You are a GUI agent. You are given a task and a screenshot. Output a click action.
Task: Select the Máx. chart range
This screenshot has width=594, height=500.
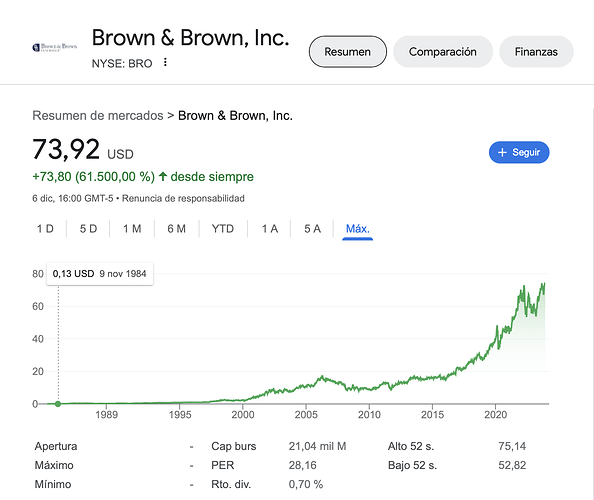(x=358, y=229)
